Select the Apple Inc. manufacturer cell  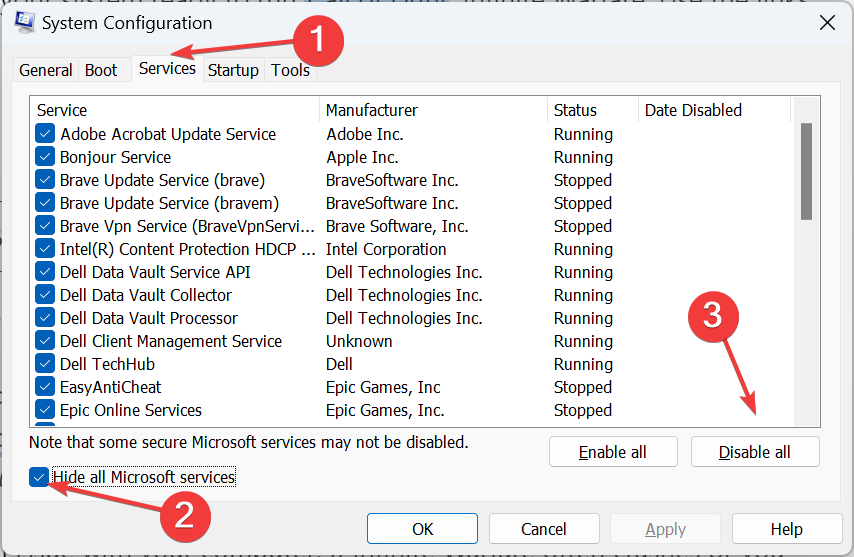(x=362, y=157)
